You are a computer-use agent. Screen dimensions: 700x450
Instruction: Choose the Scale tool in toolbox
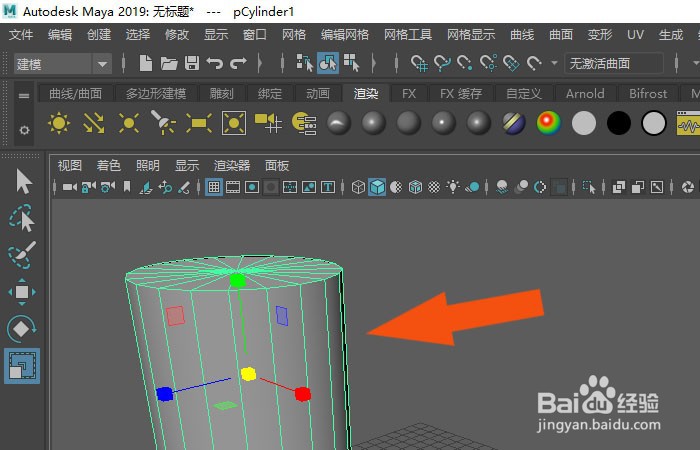coord(22,366)
